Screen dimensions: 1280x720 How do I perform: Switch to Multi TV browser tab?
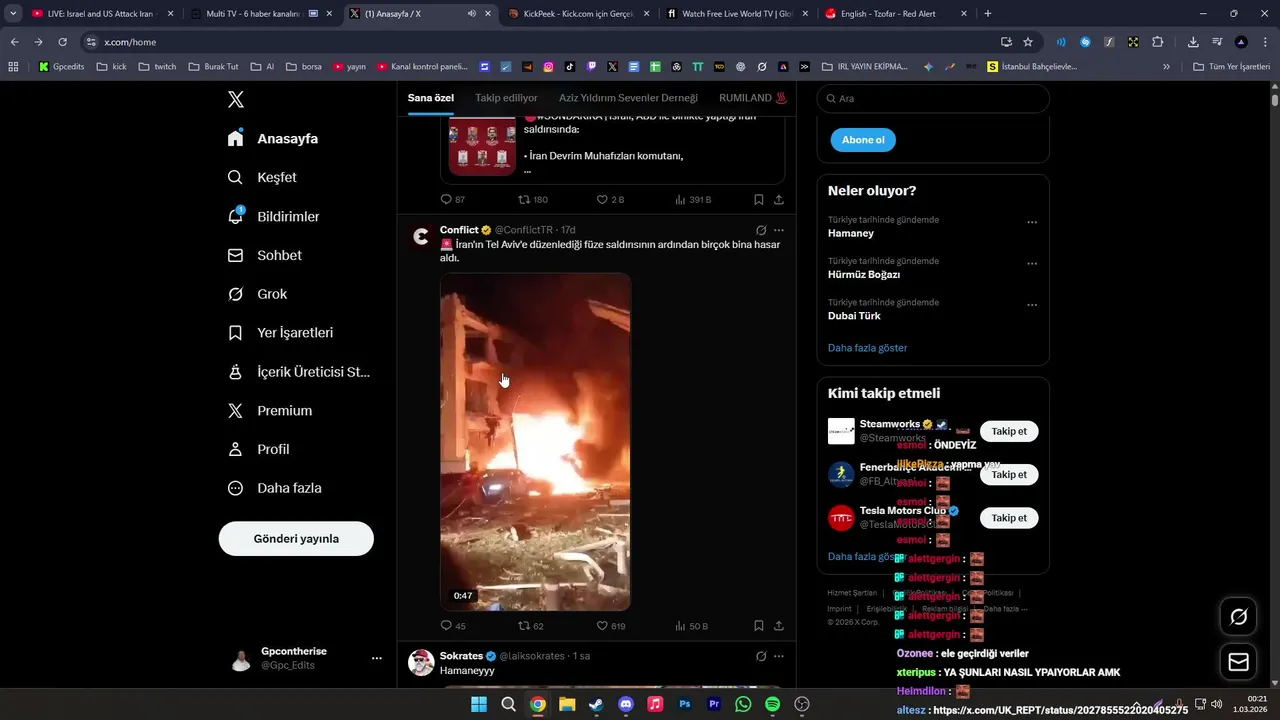tap(259, 14)
